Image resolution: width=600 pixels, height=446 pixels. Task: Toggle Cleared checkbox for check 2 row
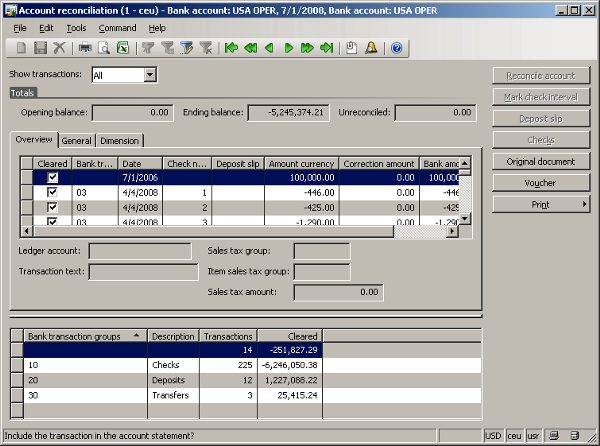pyautogui.click(x=52, y=207)
